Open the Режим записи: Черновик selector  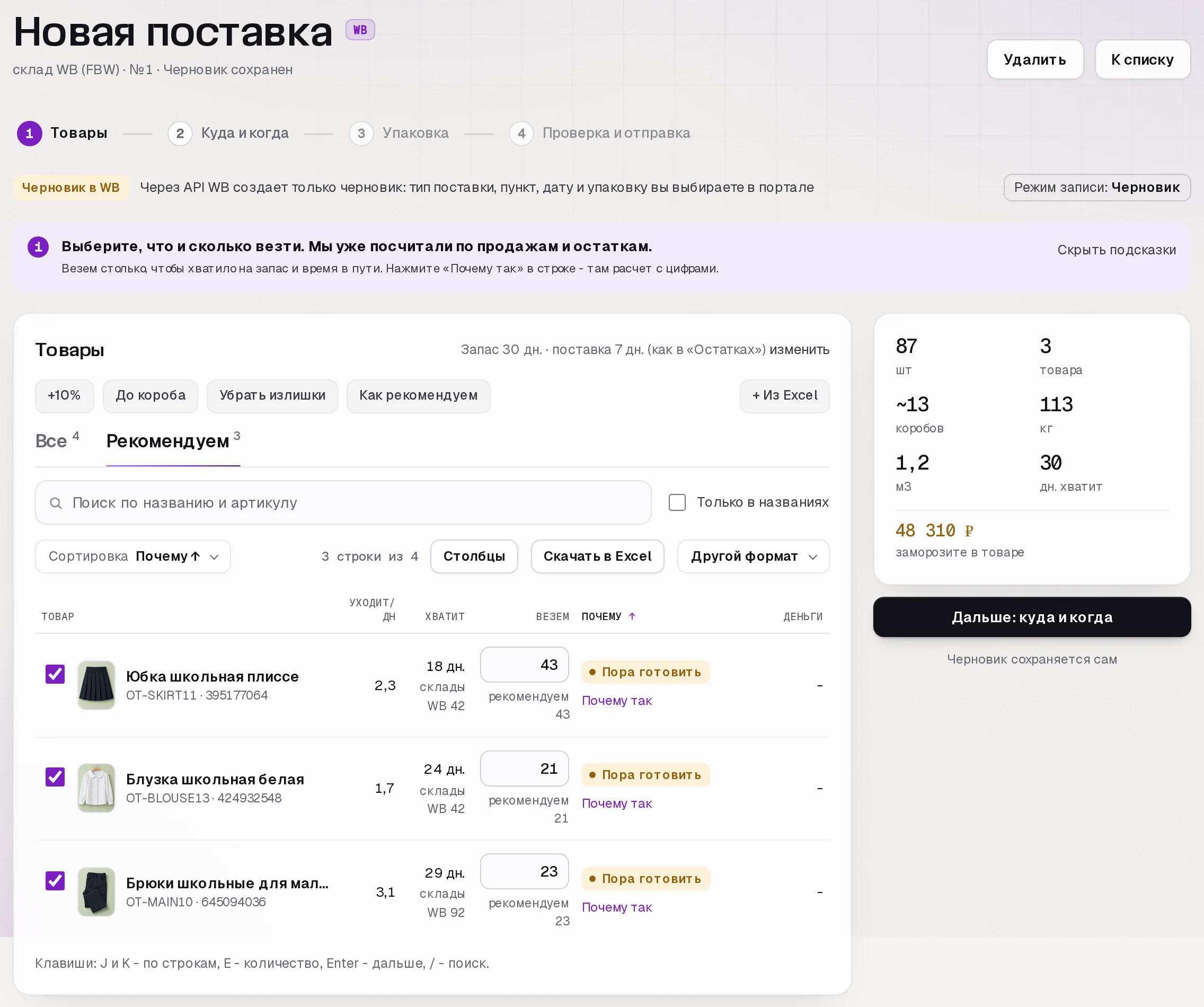[x=1097, y=188]
